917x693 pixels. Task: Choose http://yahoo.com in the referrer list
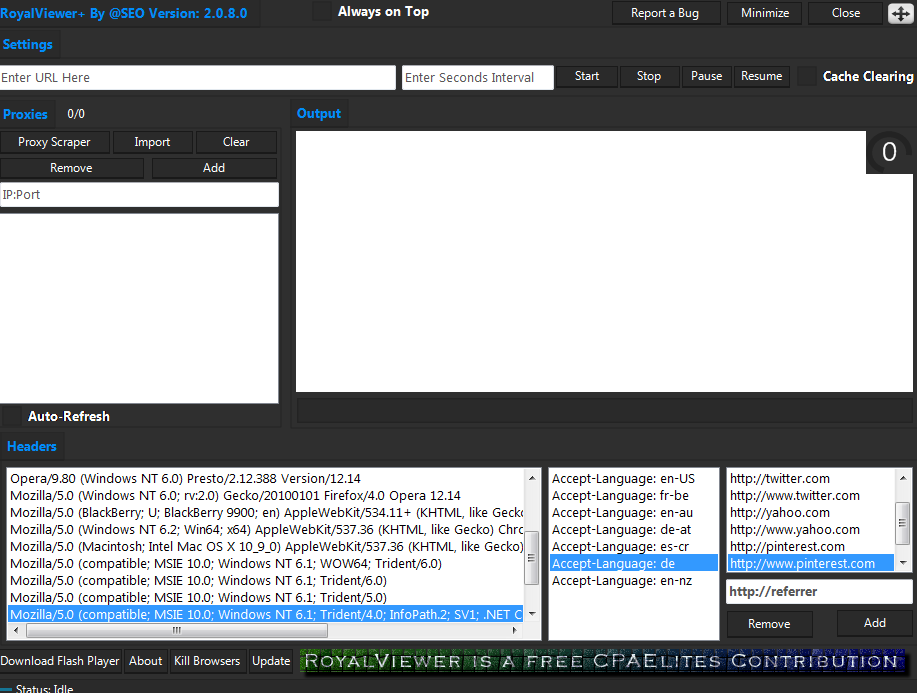pos(780,513)
